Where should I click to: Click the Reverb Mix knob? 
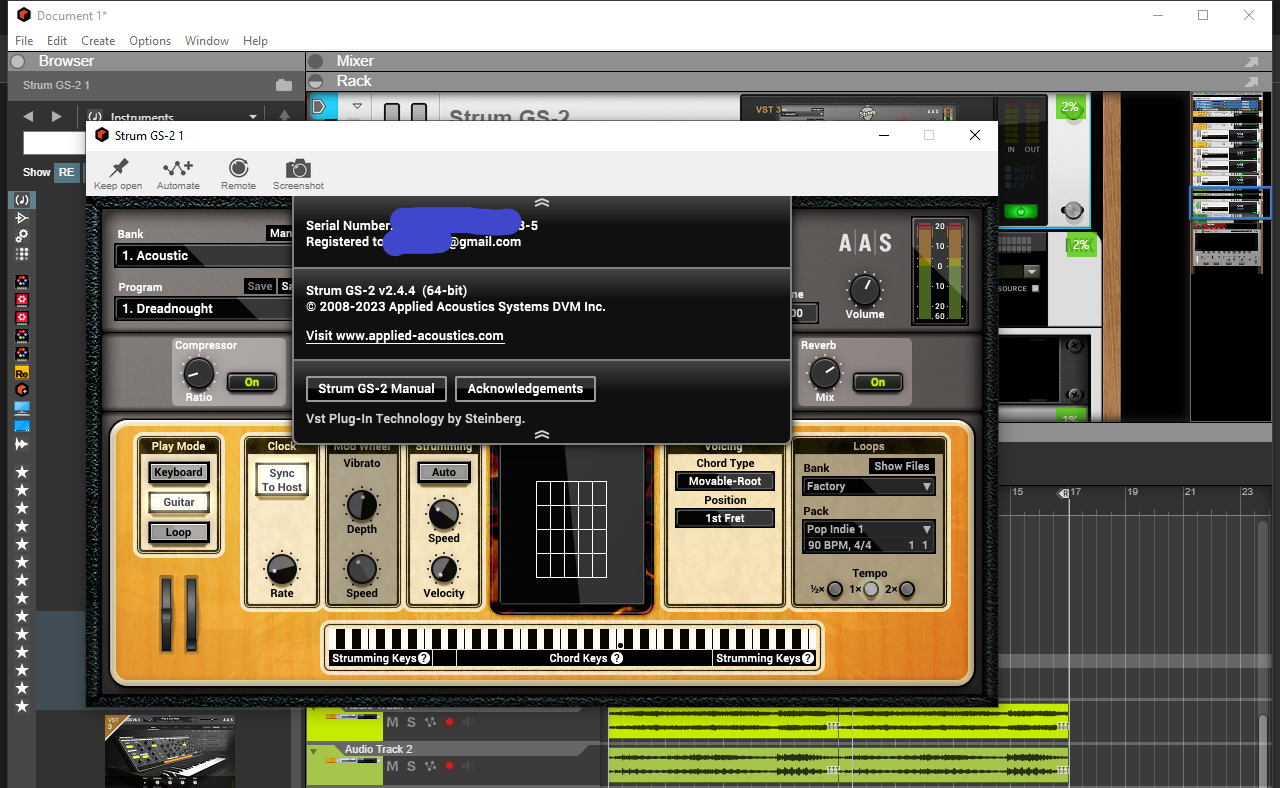point(824,374)
